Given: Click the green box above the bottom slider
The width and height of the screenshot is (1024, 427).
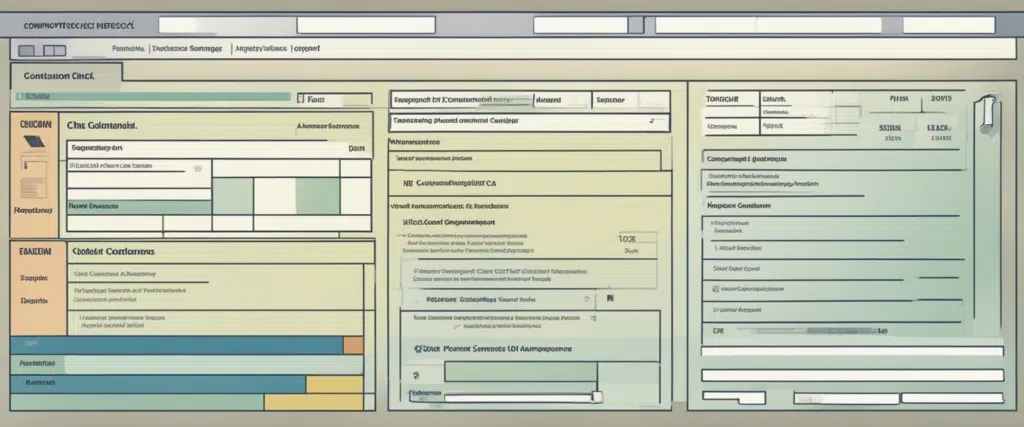Looking at the screenshot, I should point(520,372).
